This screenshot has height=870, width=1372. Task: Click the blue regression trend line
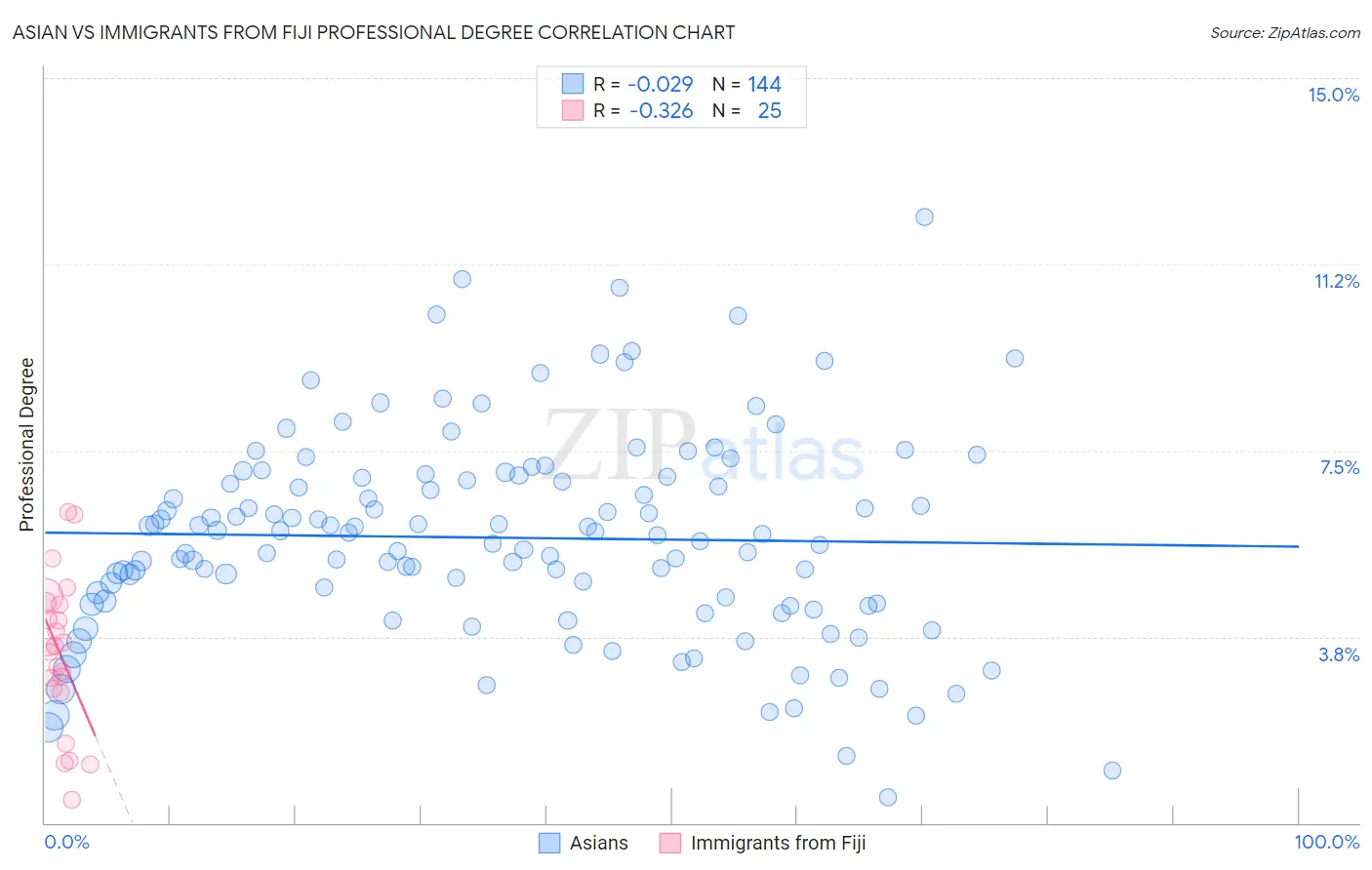coord(671,539)
